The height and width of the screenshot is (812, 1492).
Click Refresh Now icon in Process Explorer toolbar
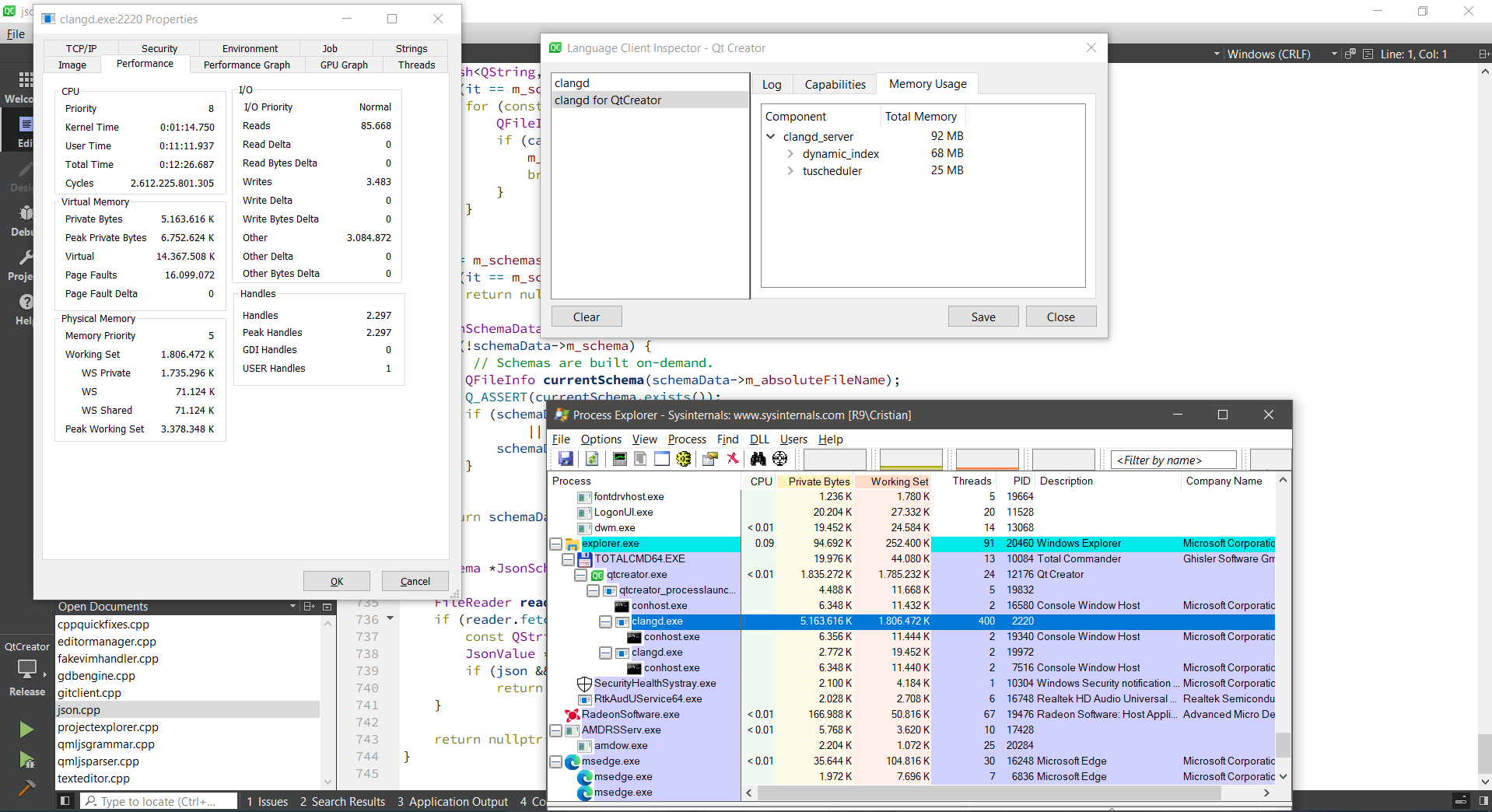coord(592,459)
